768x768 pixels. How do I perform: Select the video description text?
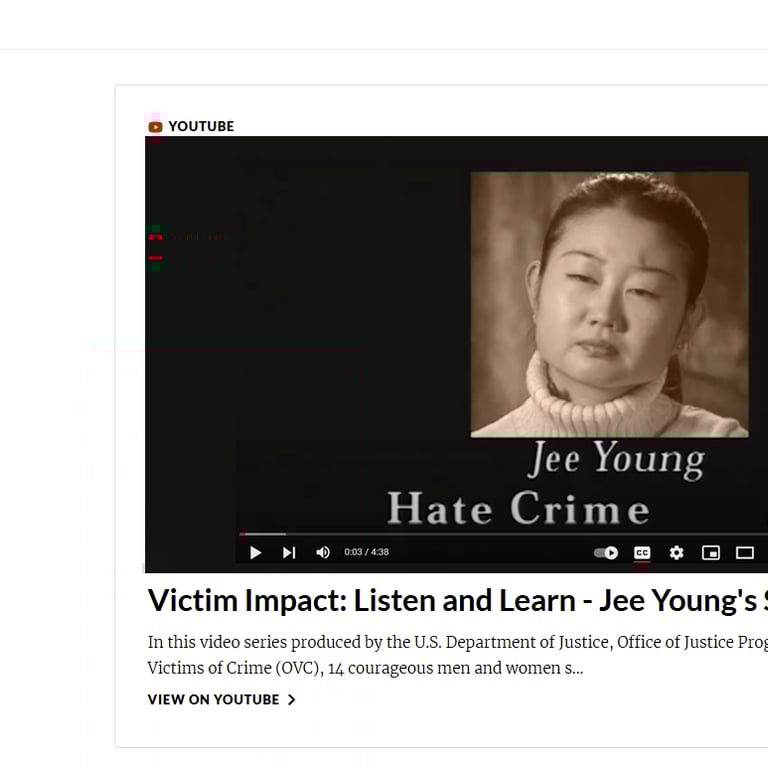457,655
